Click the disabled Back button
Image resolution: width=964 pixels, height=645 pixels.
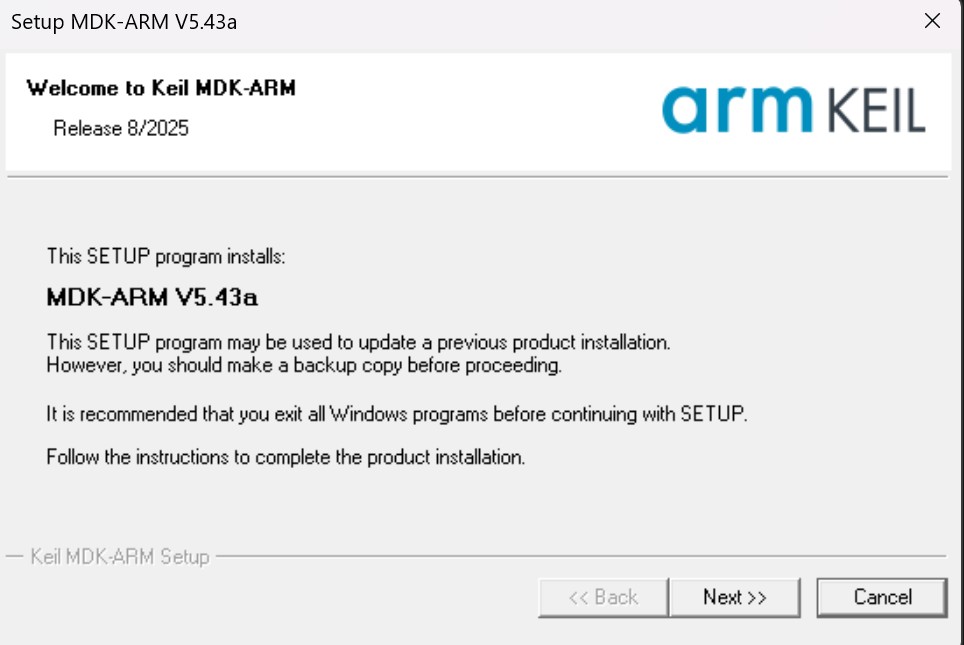point(602,597)
